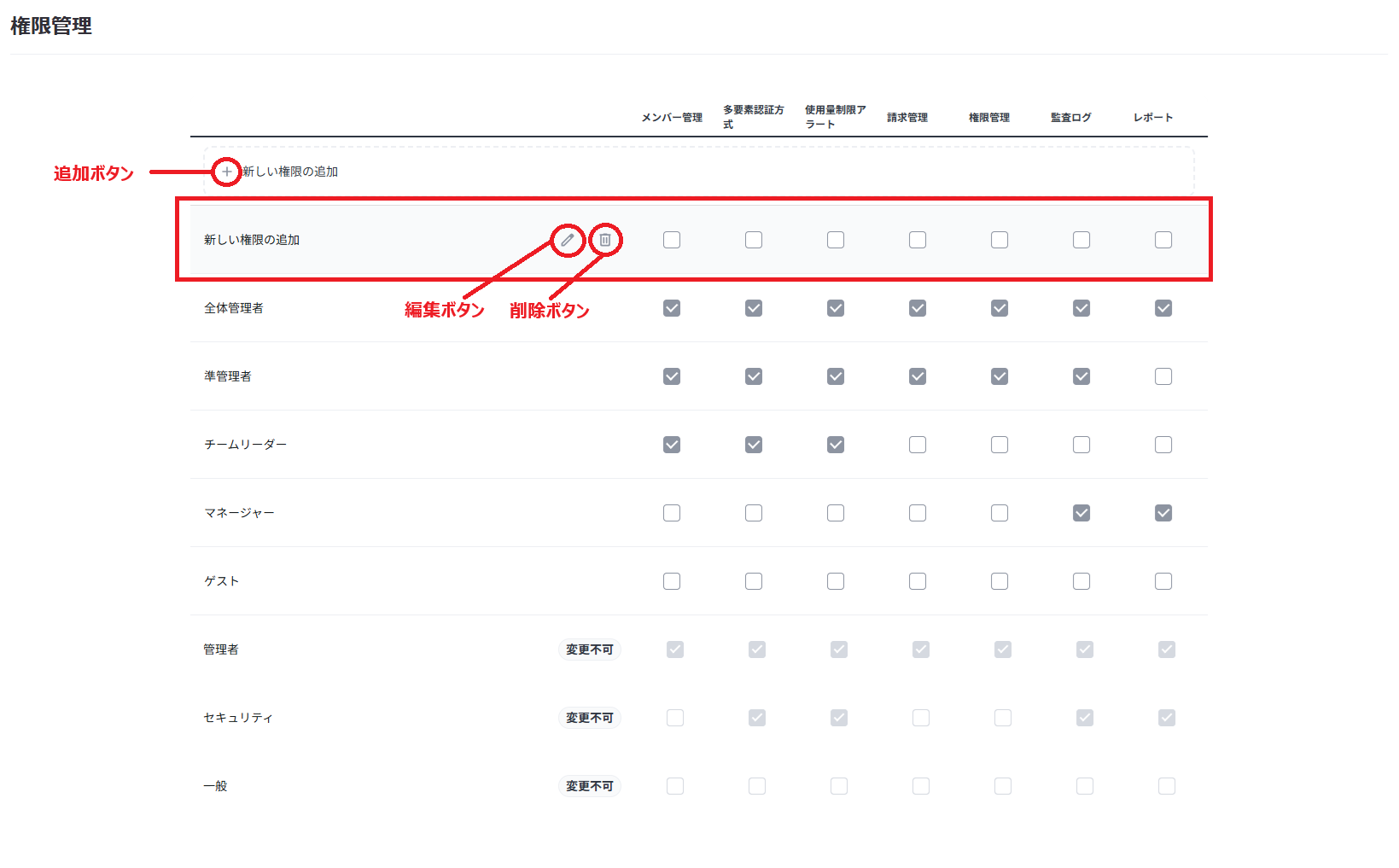1399x868 pixels.
Task: Click the pencil edit icon in highlighted row
Action: pyautogui.click(x=568, y=240)
